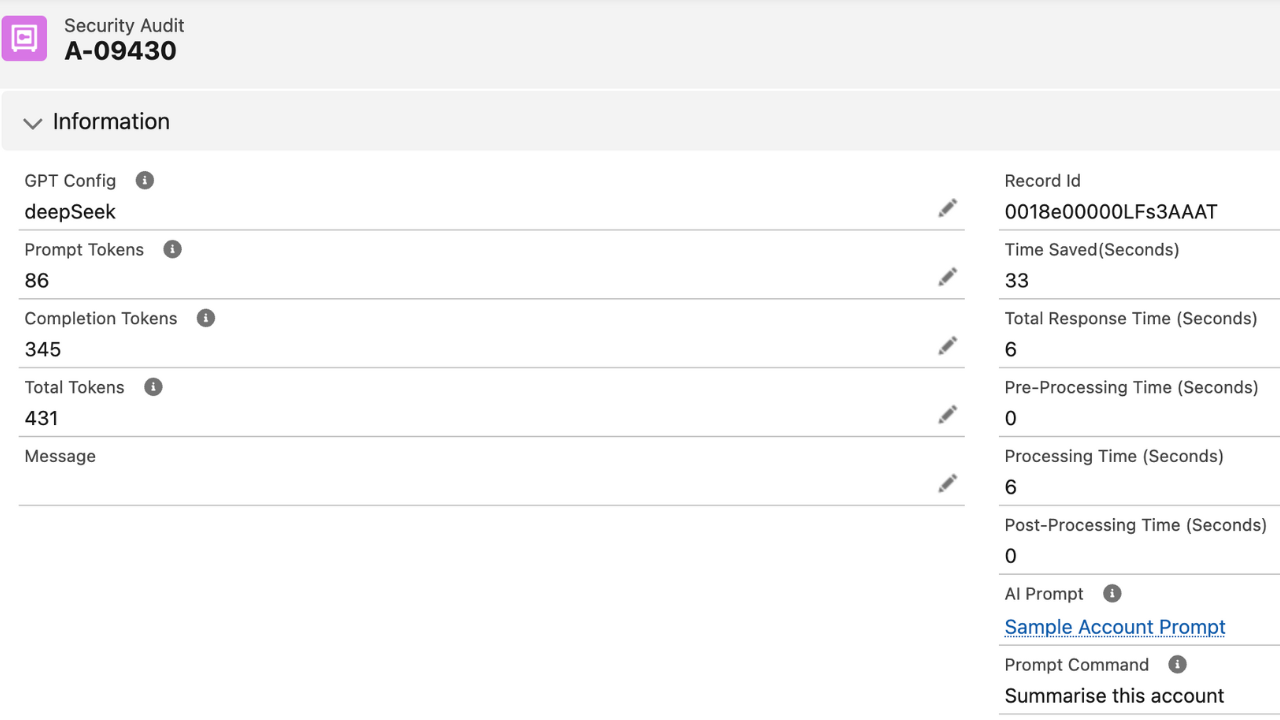Click the edit pencil for Message
This screenshot has width=1280, height=720.
pyautogui.click(x=947, y=483)
